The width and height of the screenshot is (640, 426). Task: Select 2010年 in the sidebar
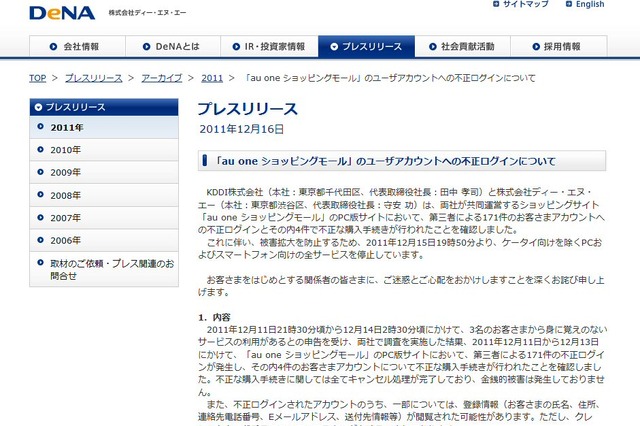[104, 150]
